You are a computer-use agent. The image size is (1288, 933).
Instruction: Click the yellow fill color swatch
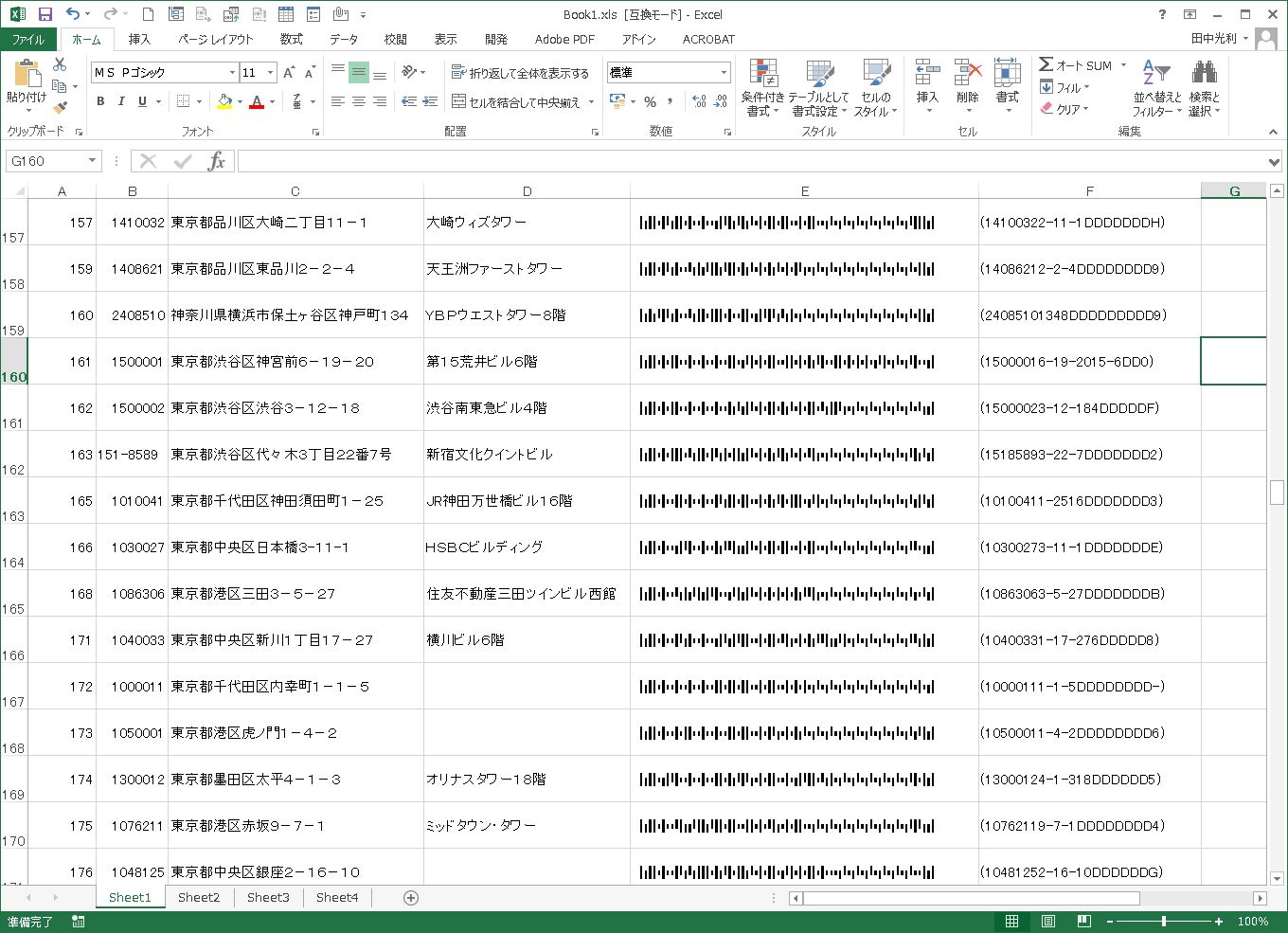pyautogui.click(x=224, y=101)
